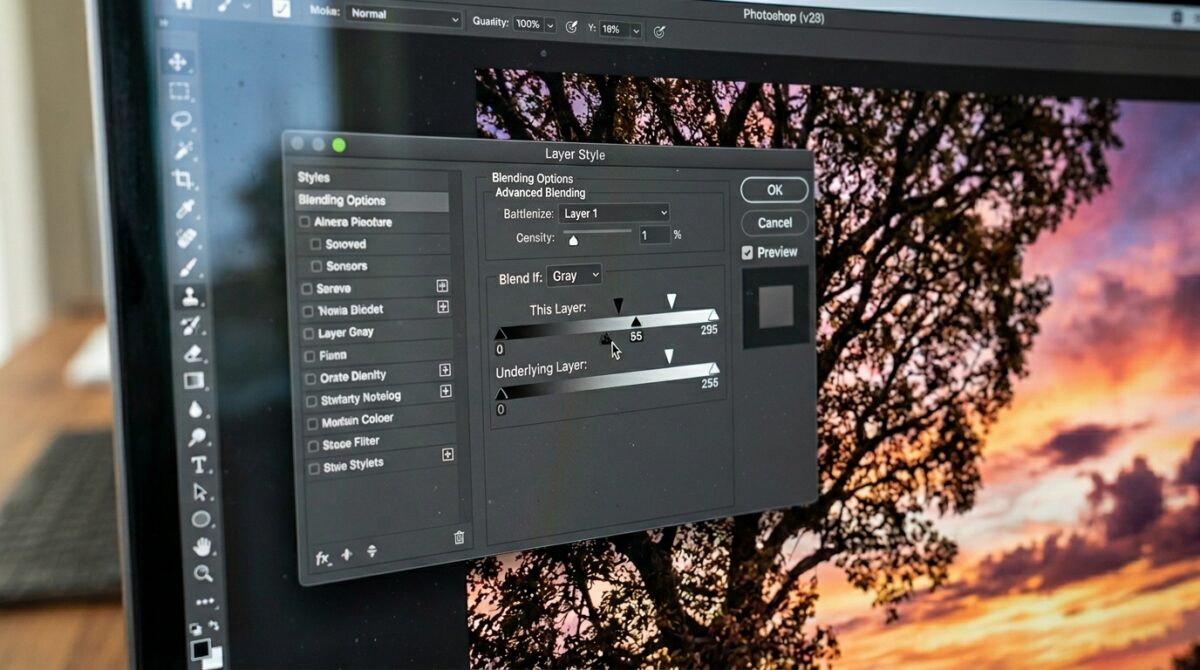1200x670 pixels.
Task: Click the fx icon in Layer Style dialog
Action: pyautogui.click(x=322, y=558)
